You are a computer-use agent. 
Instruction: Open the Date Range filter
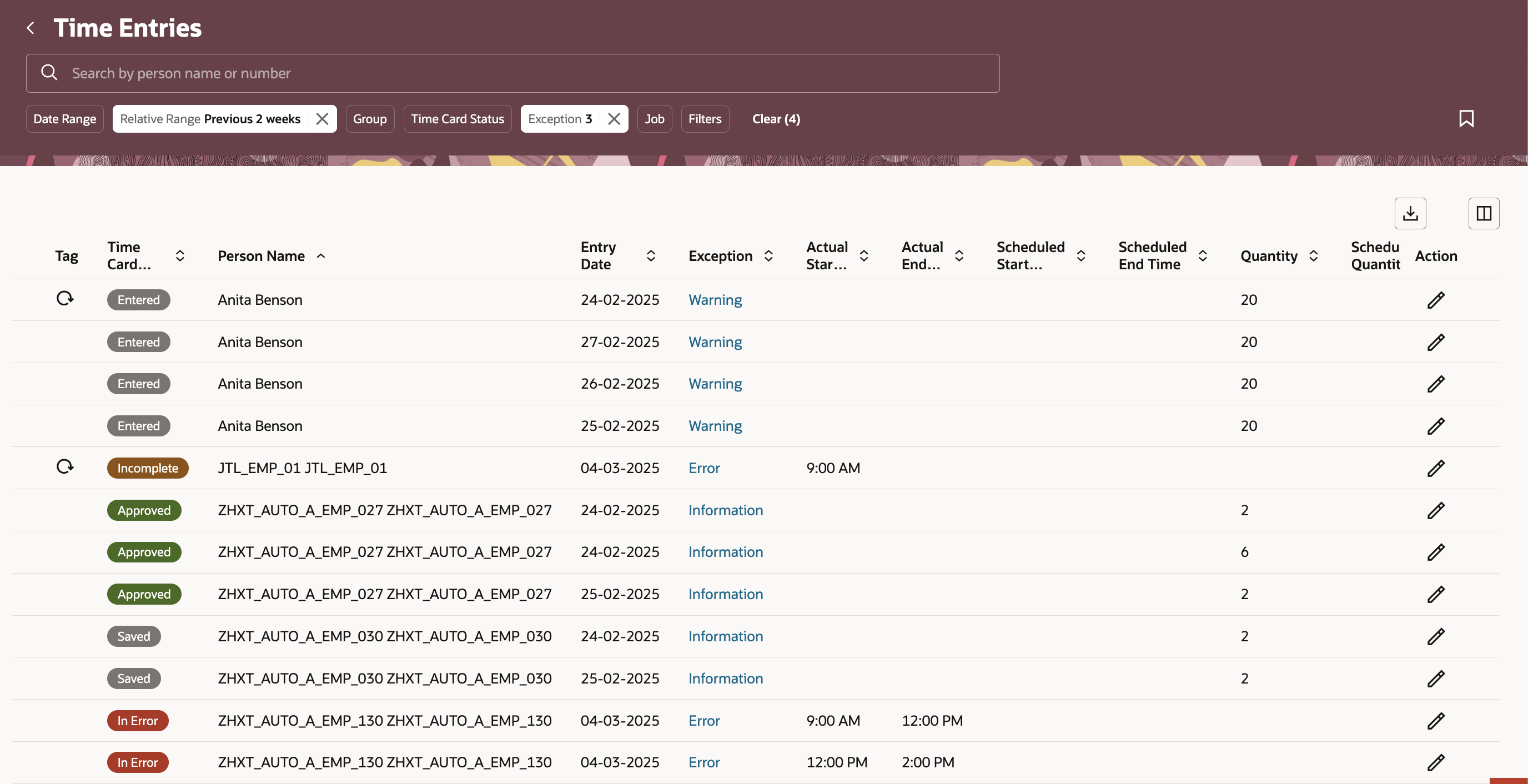[x=64, y=119]
